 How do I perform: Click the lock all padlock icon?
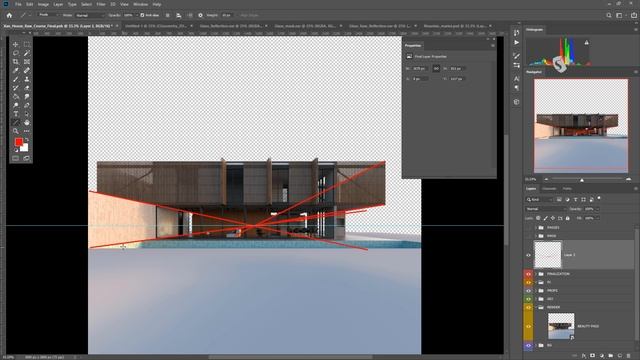point(568,218)
